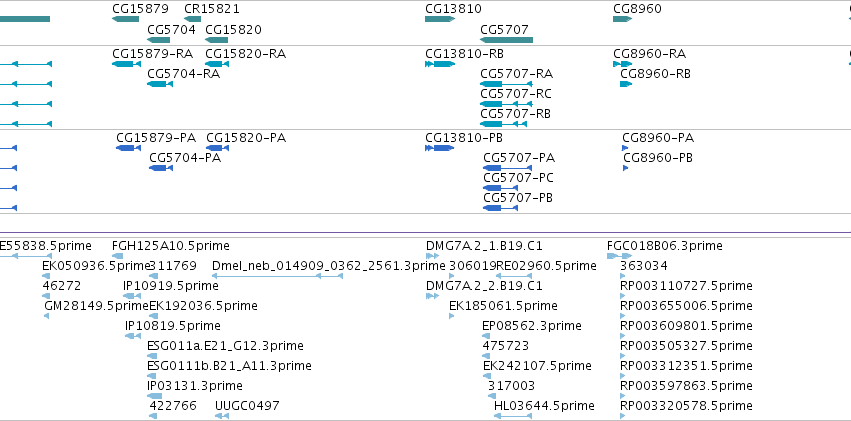Click transcript CG5707-RA
The width and height of the screenshot is (851, 421).
click(506, 84)
